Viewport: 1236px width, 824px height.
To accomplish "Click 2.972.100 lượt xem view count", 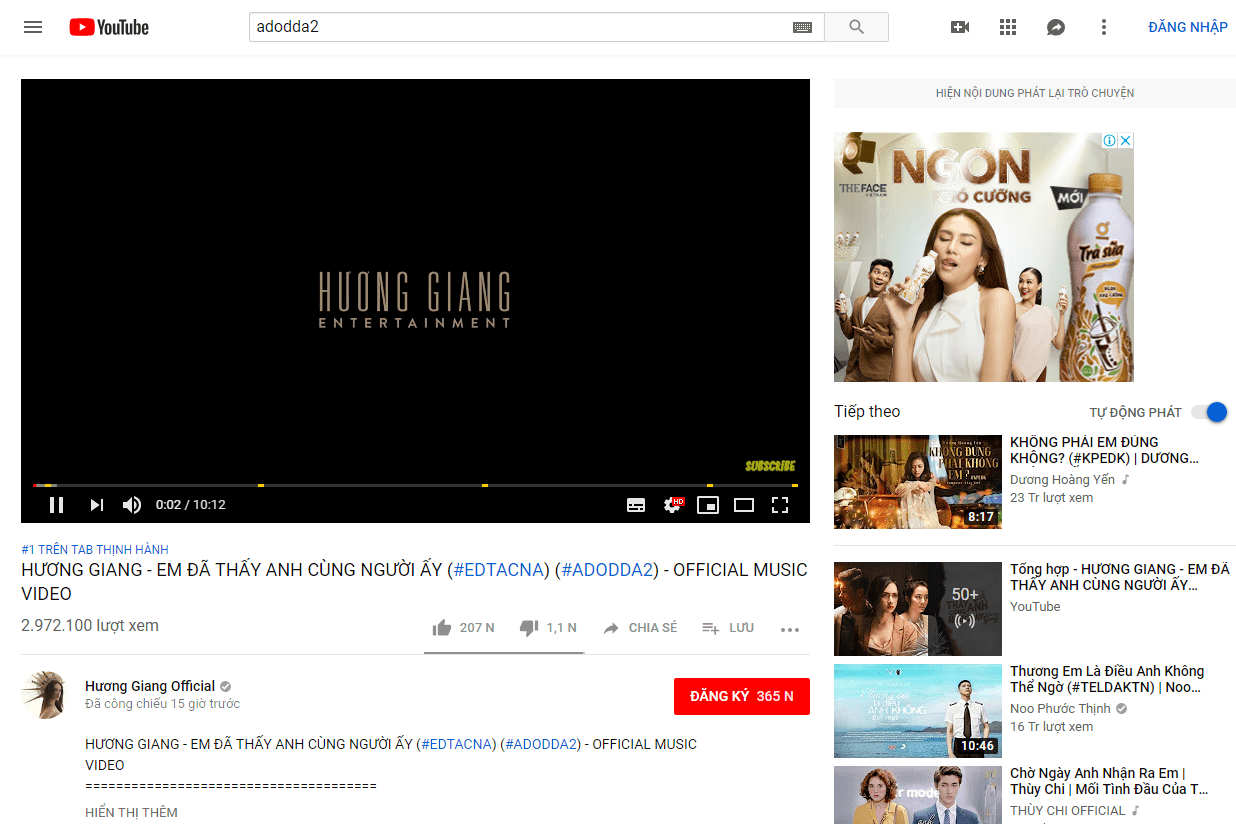I will pos(90,626).
